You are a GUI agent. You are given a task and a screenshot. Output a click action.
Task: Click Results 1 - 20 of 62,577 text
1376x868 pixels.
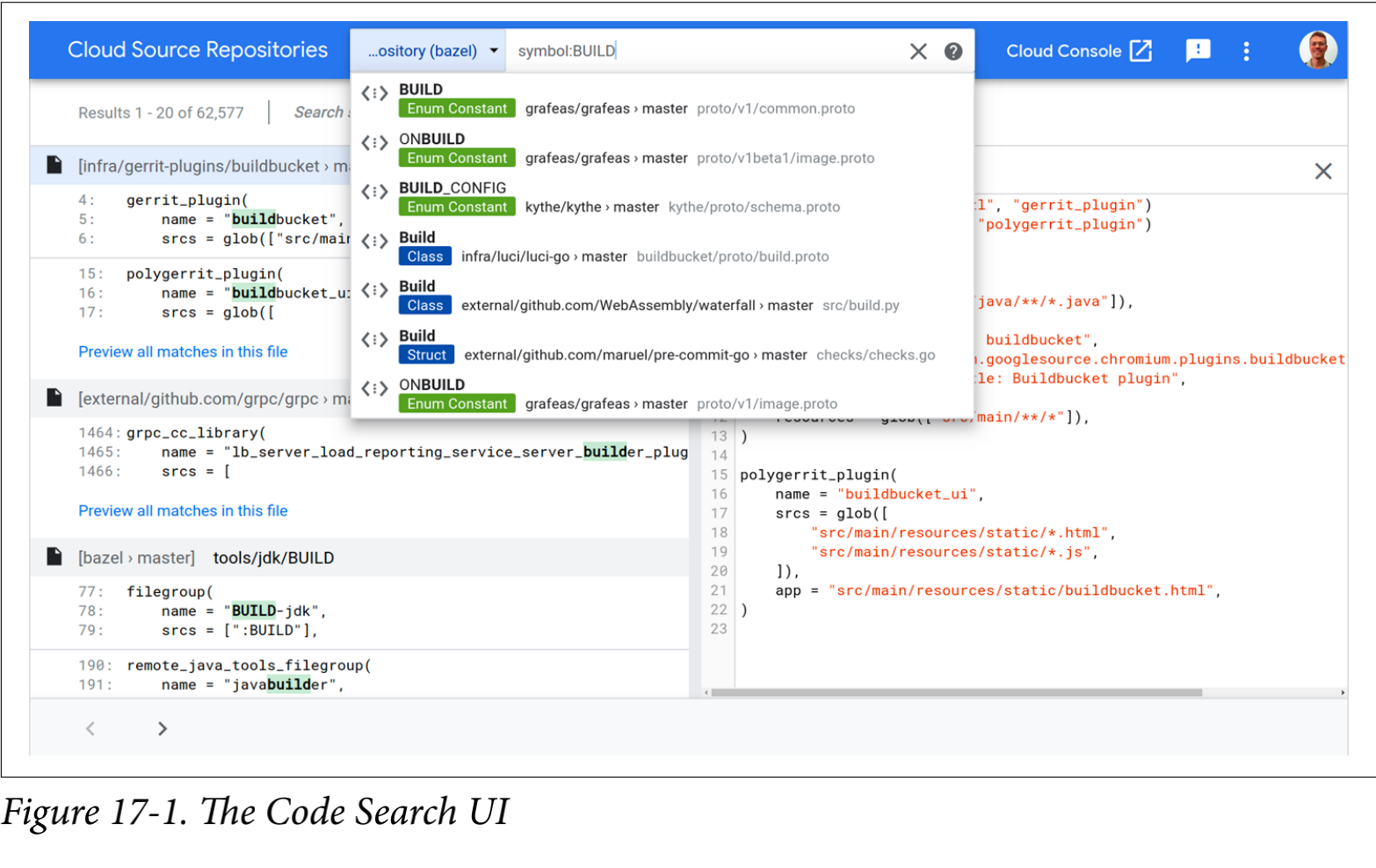tap(161, 112)
